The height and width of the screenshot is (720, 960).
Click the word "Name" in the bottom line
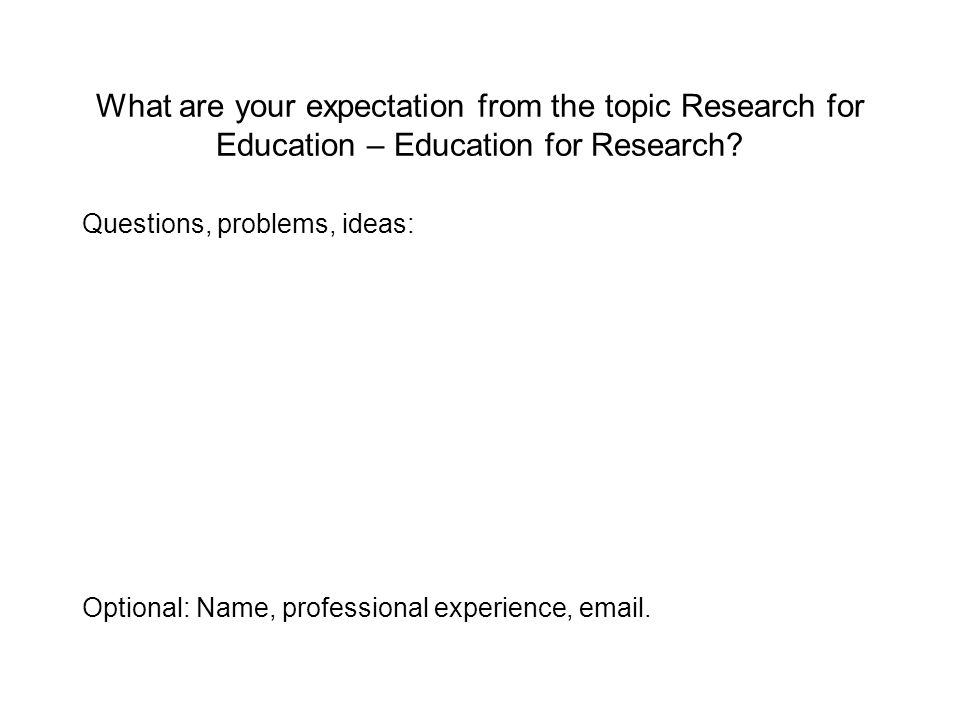[233, 608]
